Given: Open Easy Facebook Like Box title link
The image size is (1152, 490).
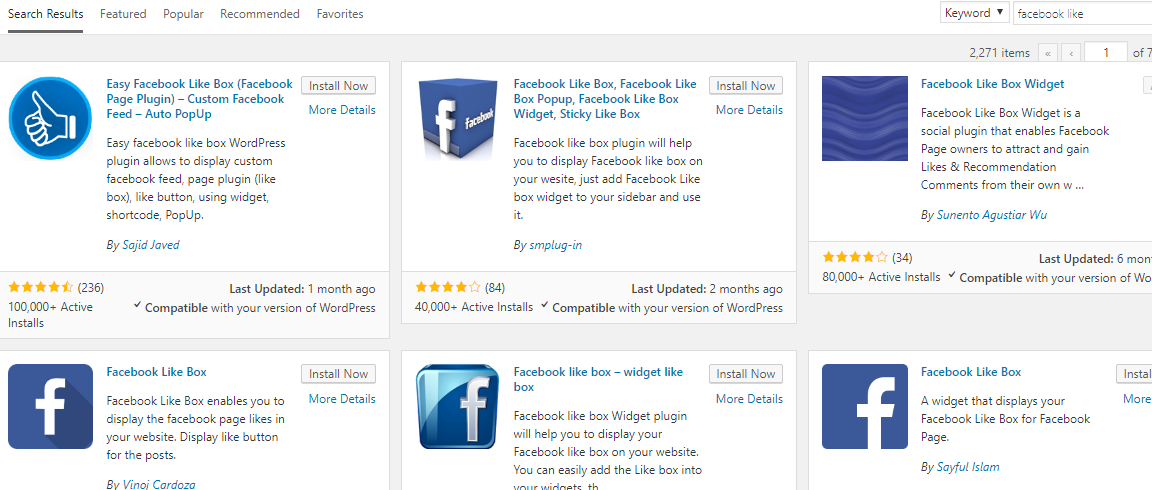Looking at the screenshot, I should pos(199,99).
